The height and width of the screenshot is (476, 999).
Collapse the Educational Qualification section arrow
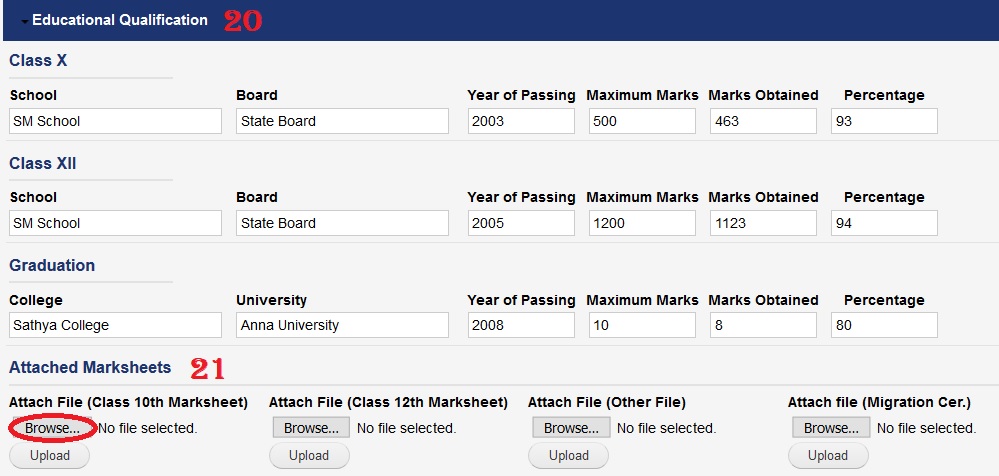tap(24, 21)
